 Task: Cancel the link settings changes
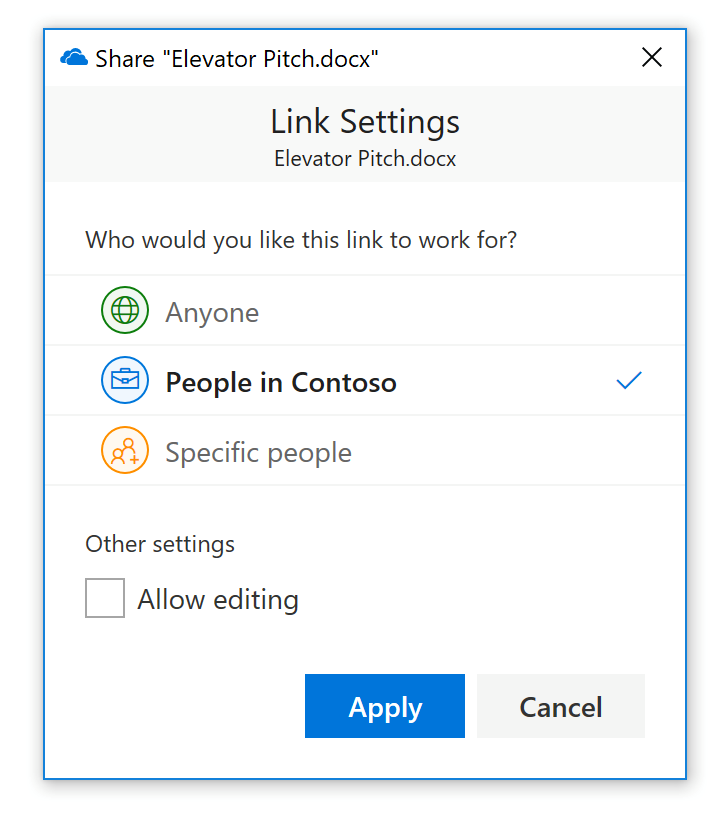(560, 707)
